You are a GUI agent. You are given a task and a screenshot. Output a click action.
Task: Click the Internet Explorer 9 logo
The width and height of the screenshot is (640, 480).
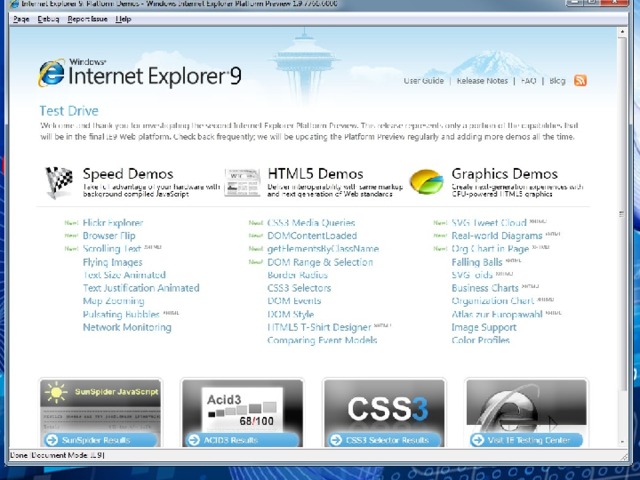click(x=140, y=73)
